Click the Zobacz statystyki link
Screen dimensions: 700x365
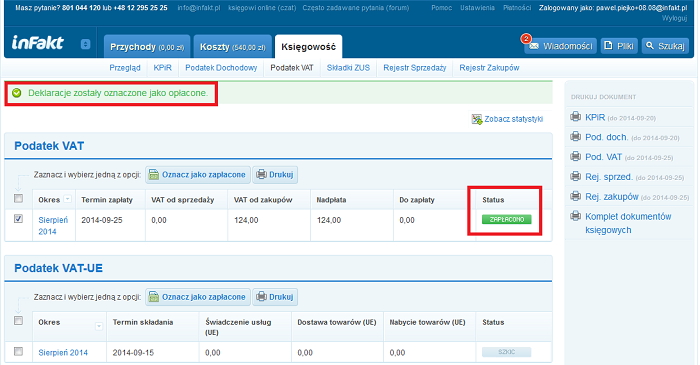tap(514, 119)
